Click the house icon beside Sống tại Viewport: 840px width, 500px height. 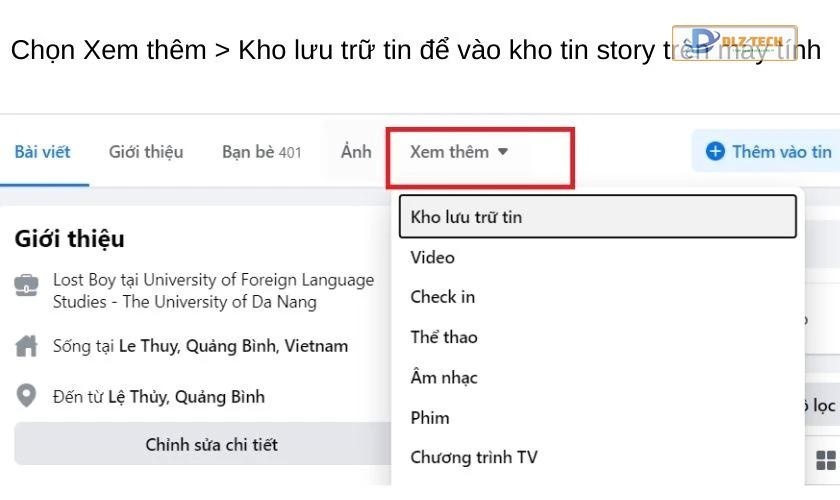(26, 347)
